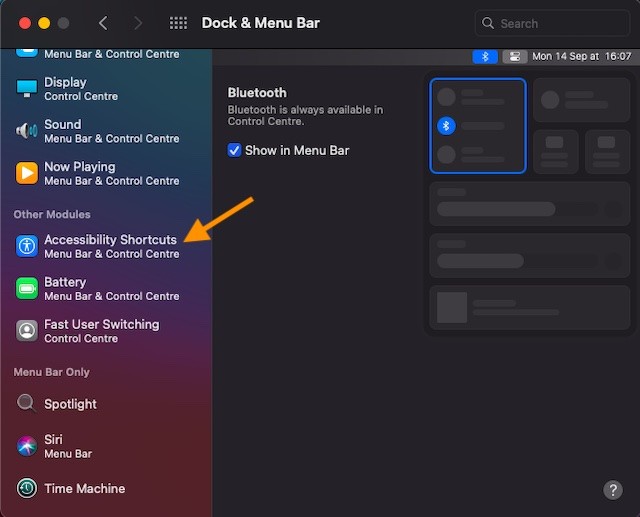
Task: Open help with question mark button
Action: pyautogui.click(x=613, y=490)
